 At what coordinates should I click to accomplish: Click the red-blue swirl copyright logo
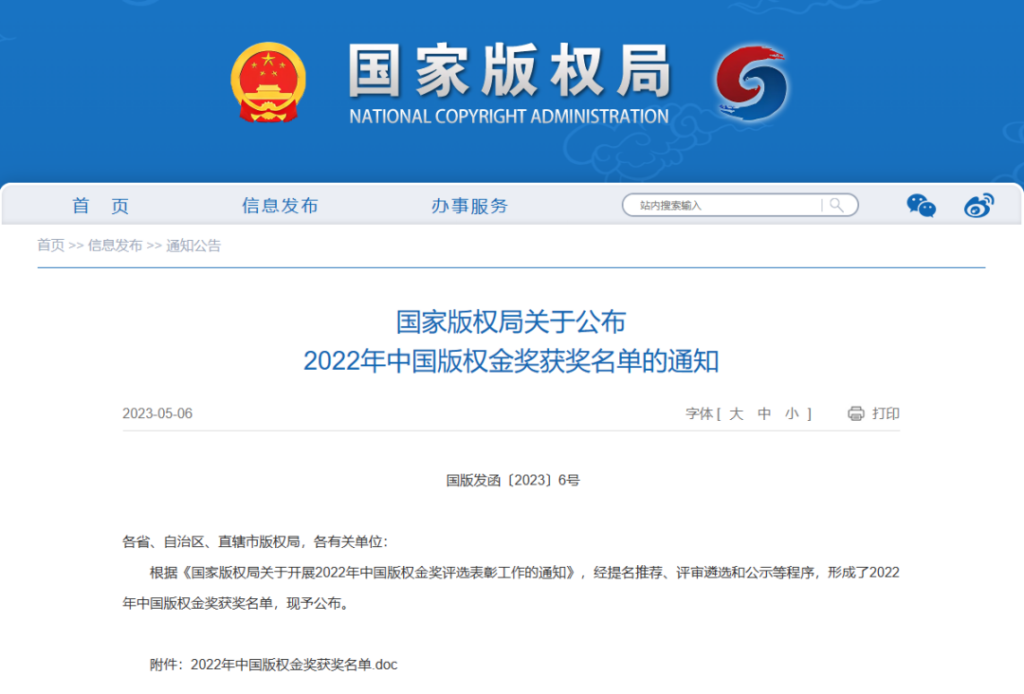(x=752, y=82)
